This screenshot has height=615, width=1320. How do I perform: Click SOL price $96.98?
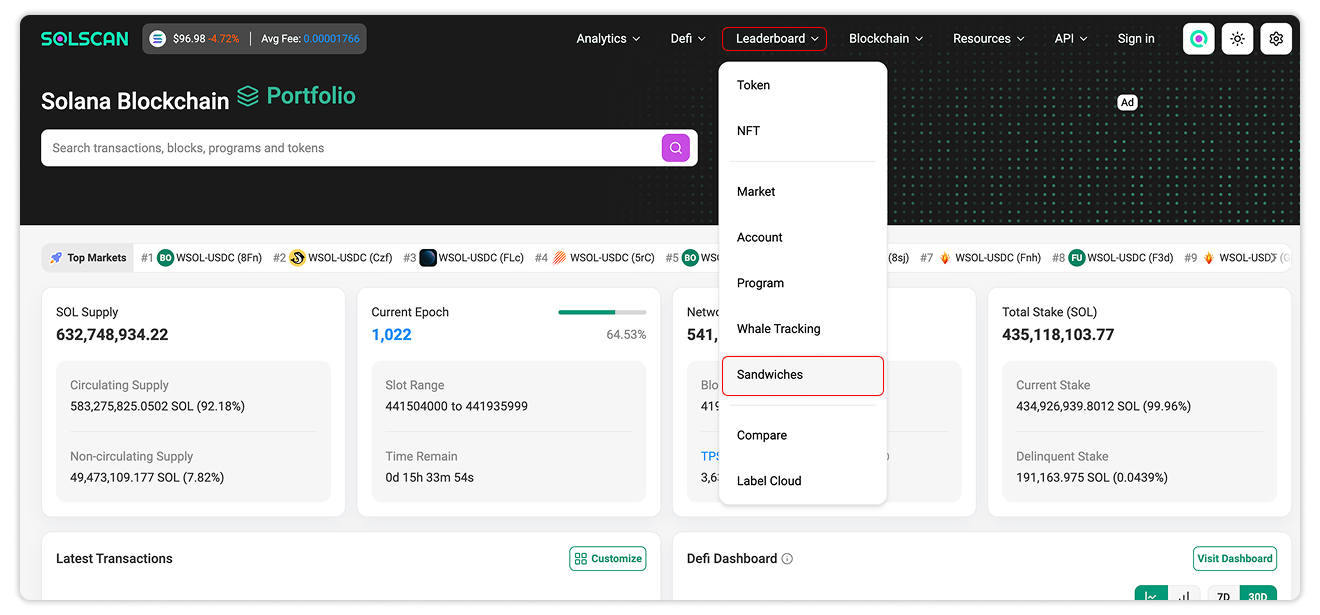(189, 39)
